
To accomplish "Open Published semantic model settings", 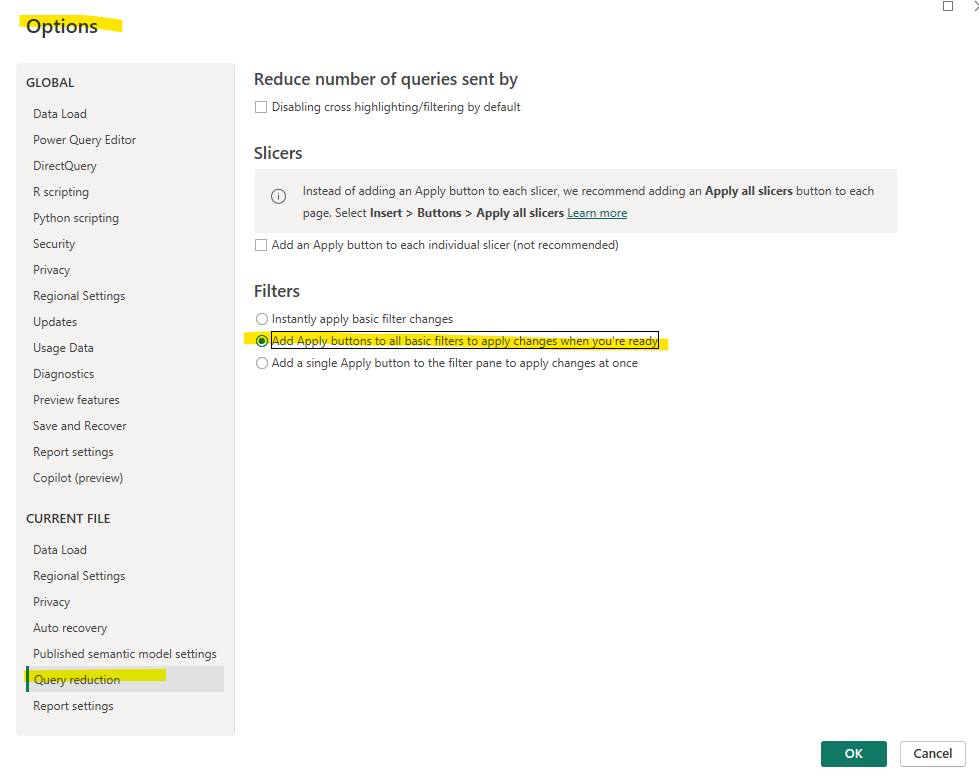I will click(x=125, y=654).
